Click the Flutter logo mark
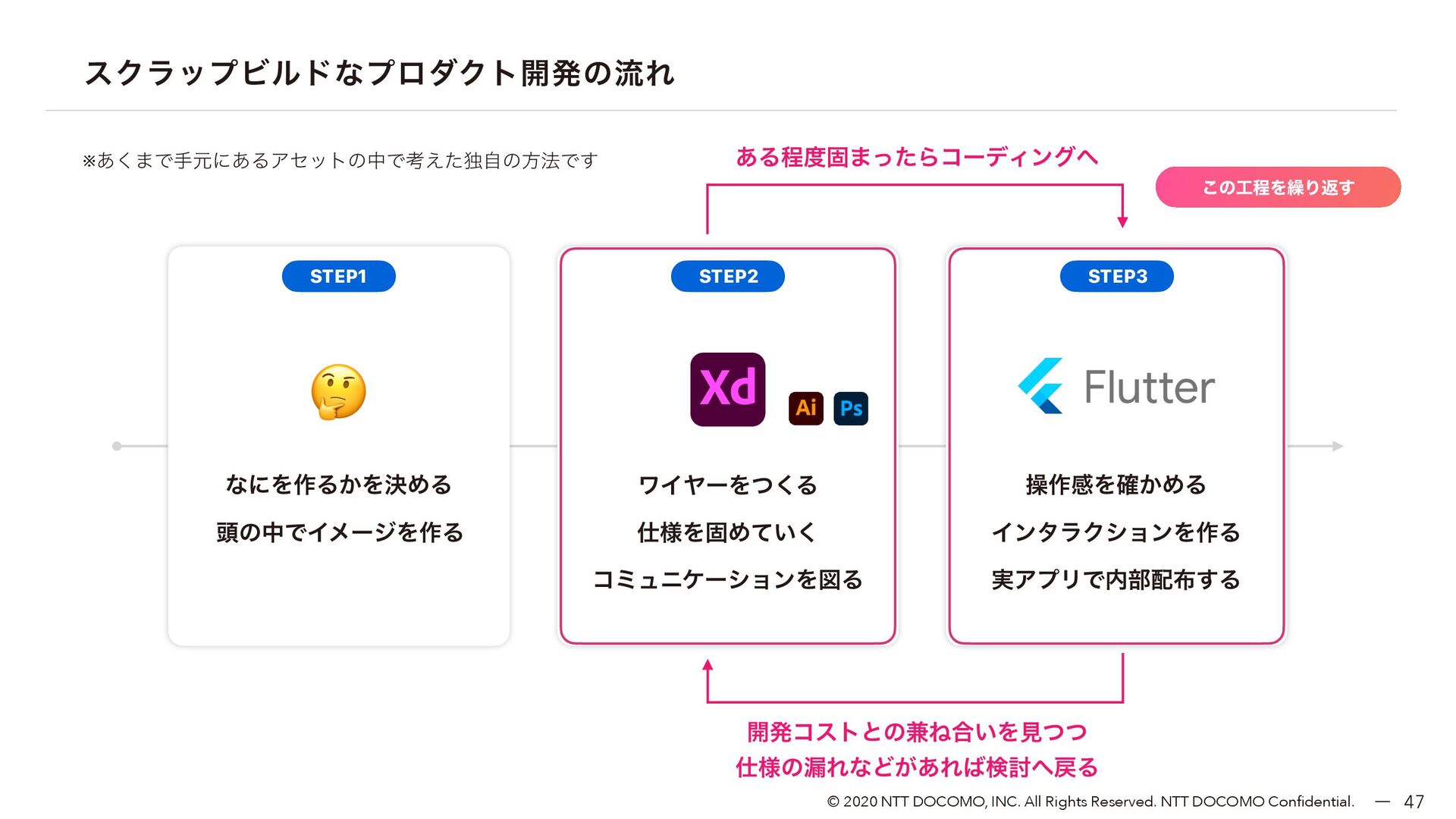 coord(1040,386)
